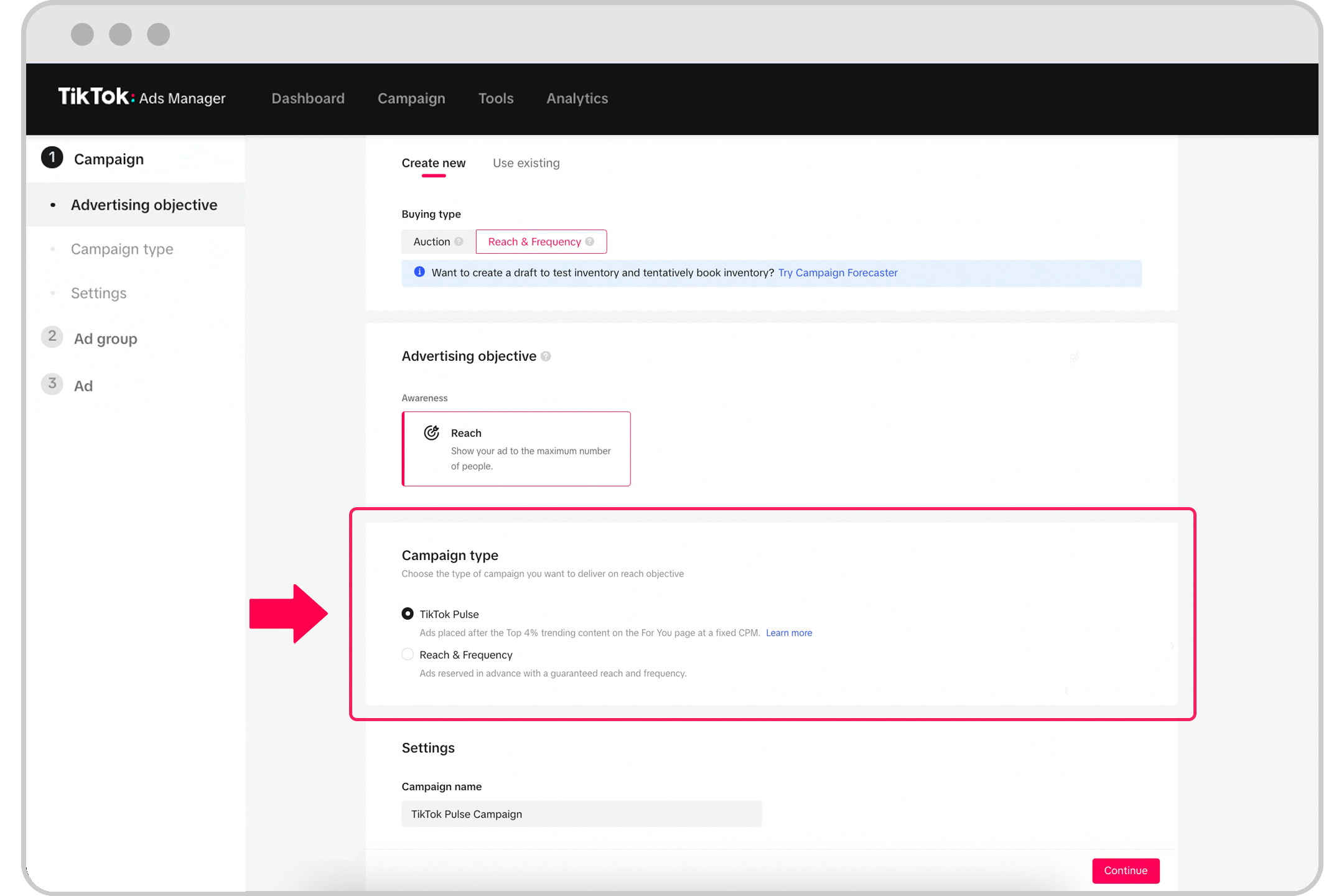Click the Reach objective target icon
This screenshot has height=896, width=1344.
coord(432,432)
